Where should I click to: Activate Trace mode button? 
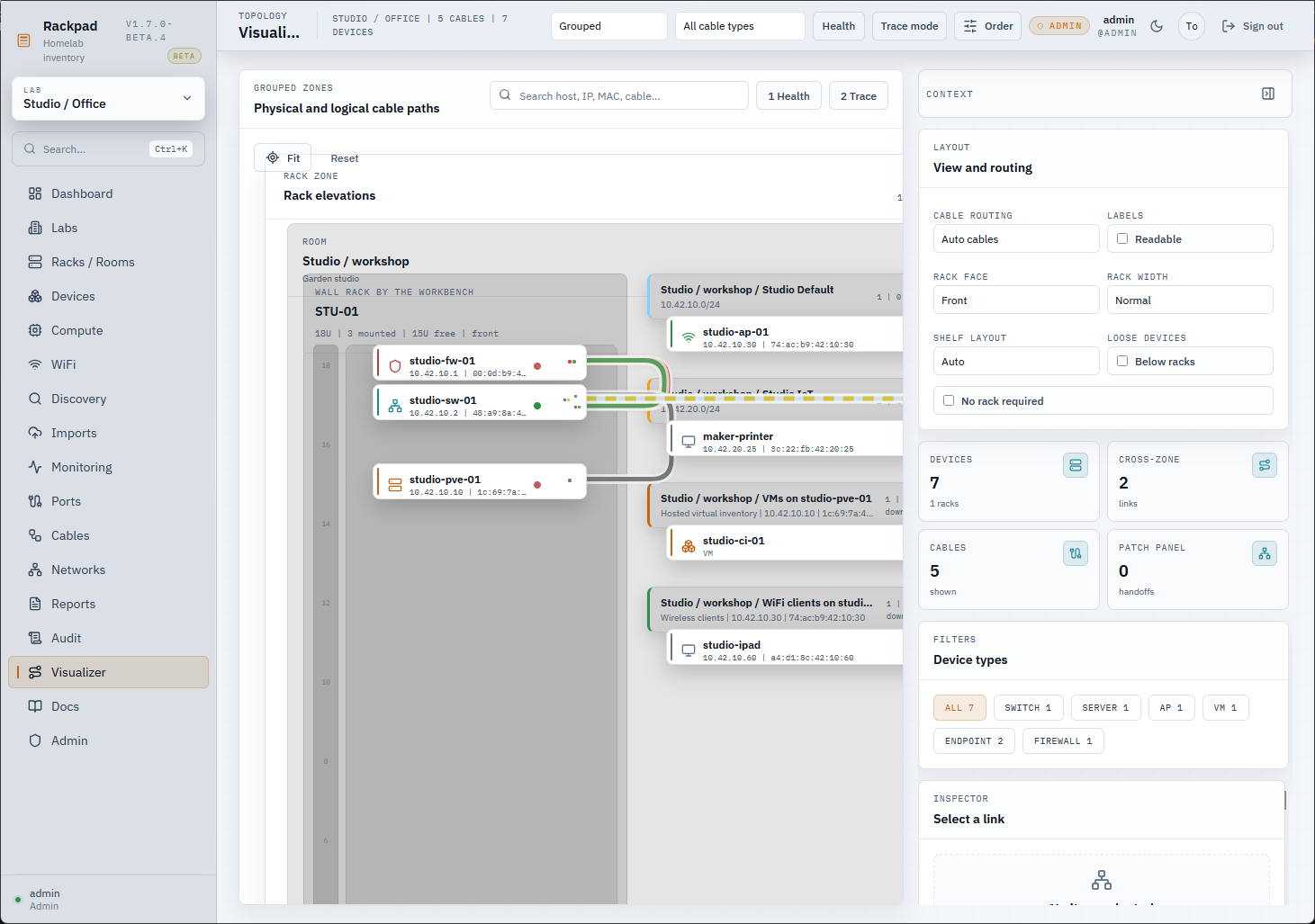(909, 26)
